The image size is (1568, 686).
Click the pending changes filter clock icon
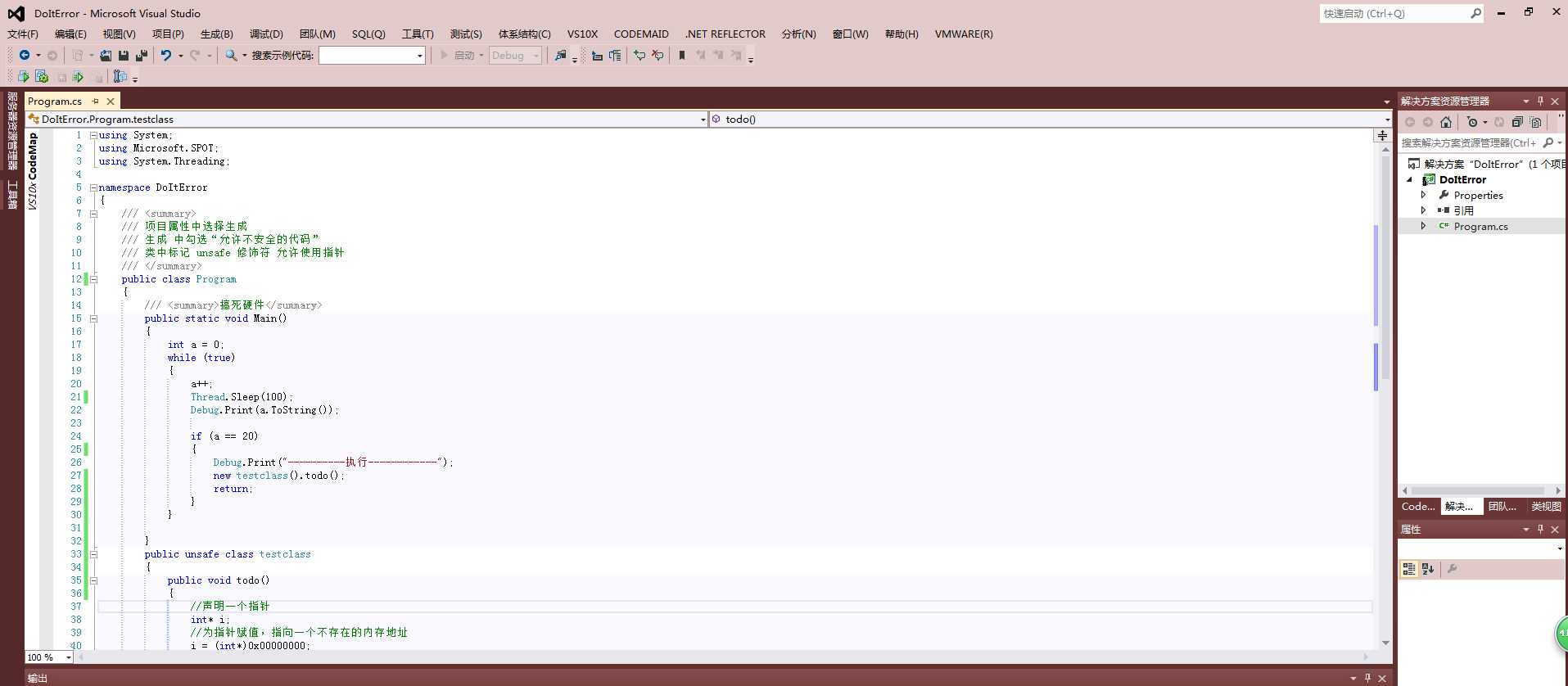pyautogui.click(x=1472, y=122)
